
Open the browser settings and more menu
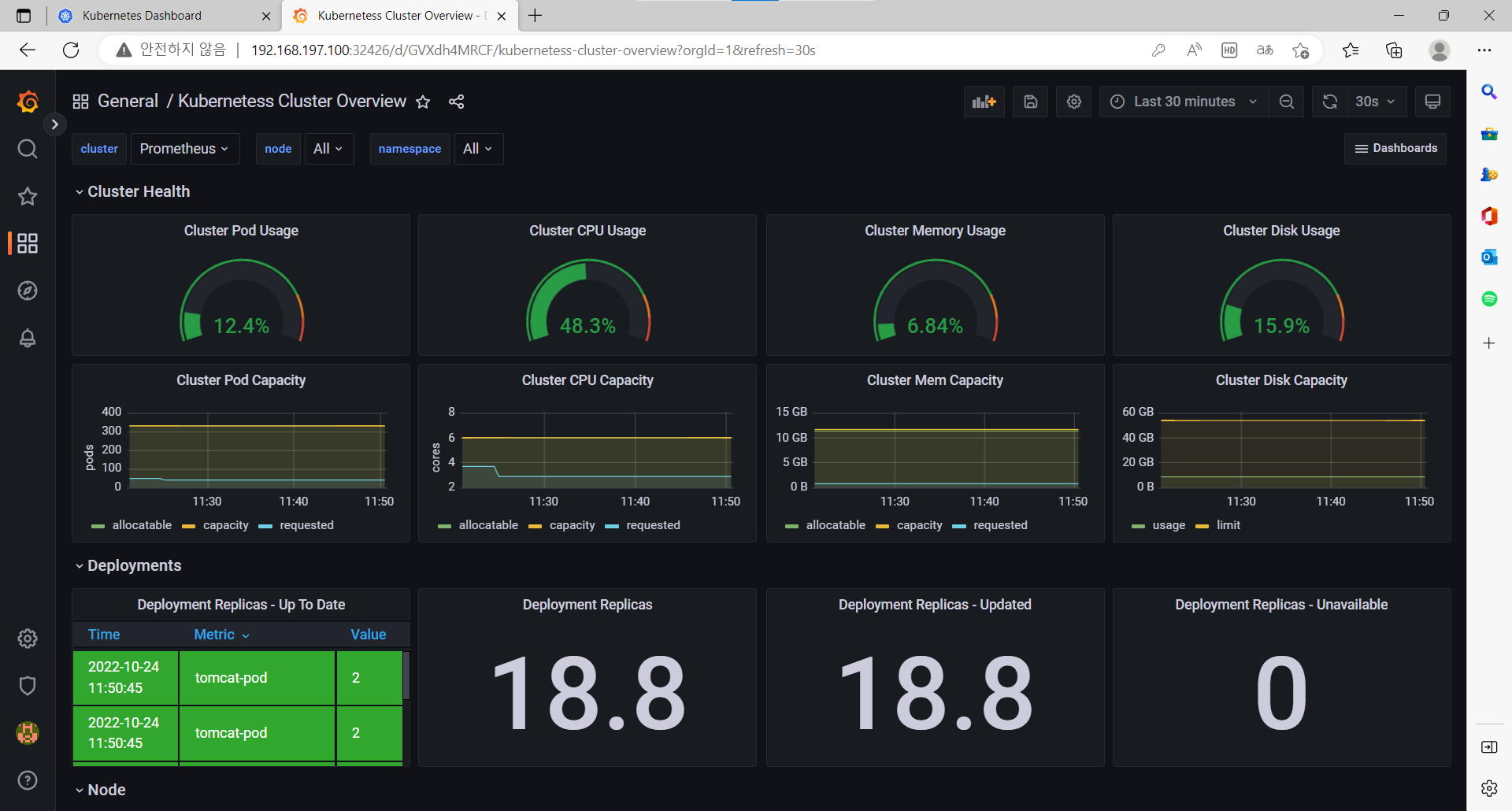tap(1484, 50)
